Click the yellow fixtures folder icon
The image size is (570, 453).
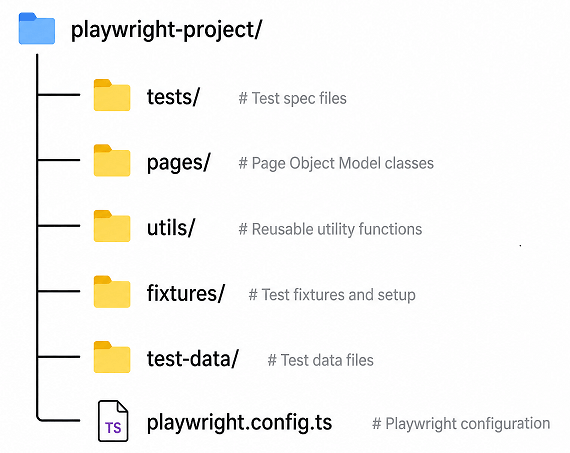pos(112,292)
